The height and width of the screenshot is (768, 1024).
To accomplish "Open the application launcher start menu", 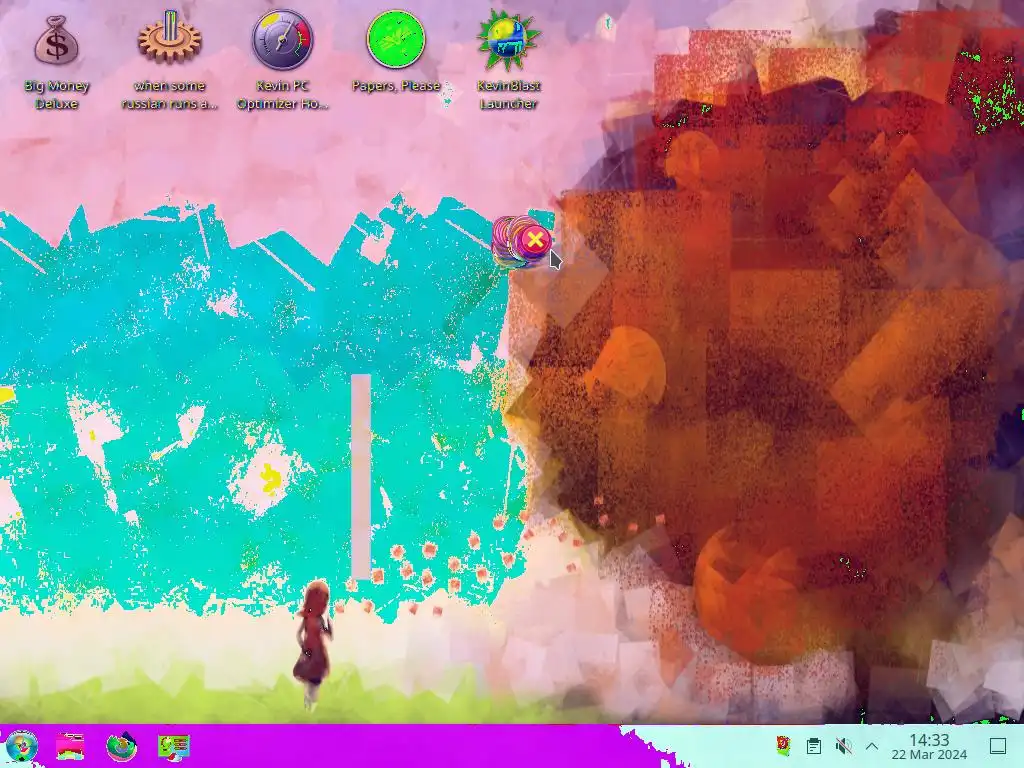I will point(21,746).
